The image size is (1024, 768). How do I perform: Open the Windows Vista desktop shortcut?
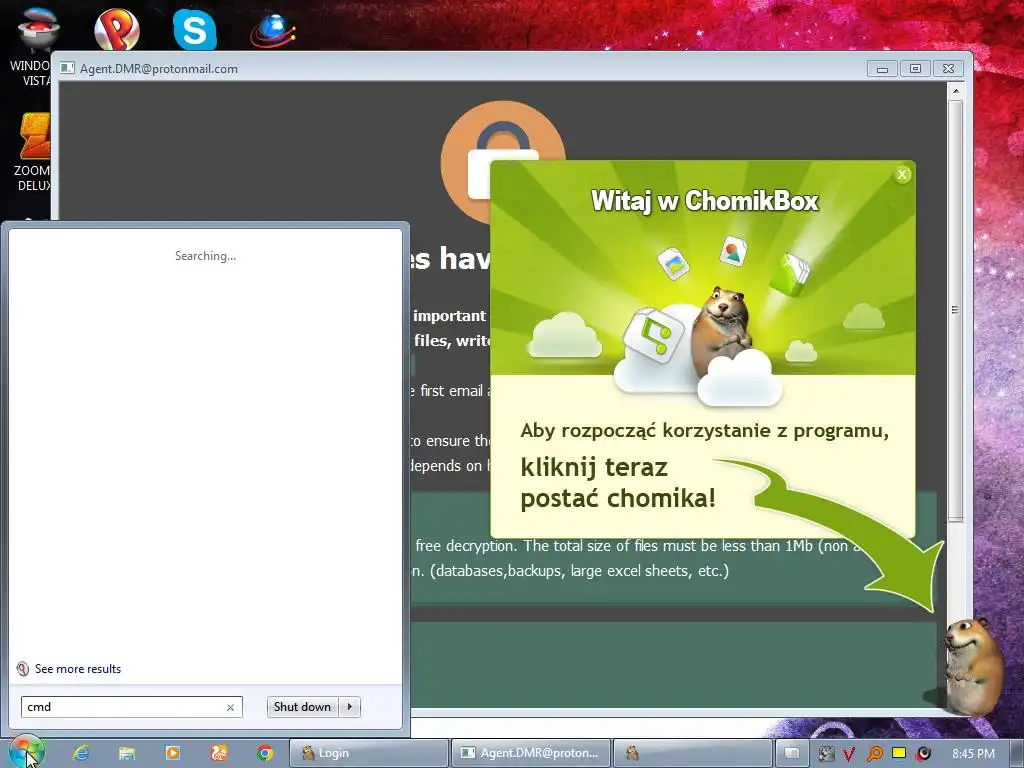[34, 46]
